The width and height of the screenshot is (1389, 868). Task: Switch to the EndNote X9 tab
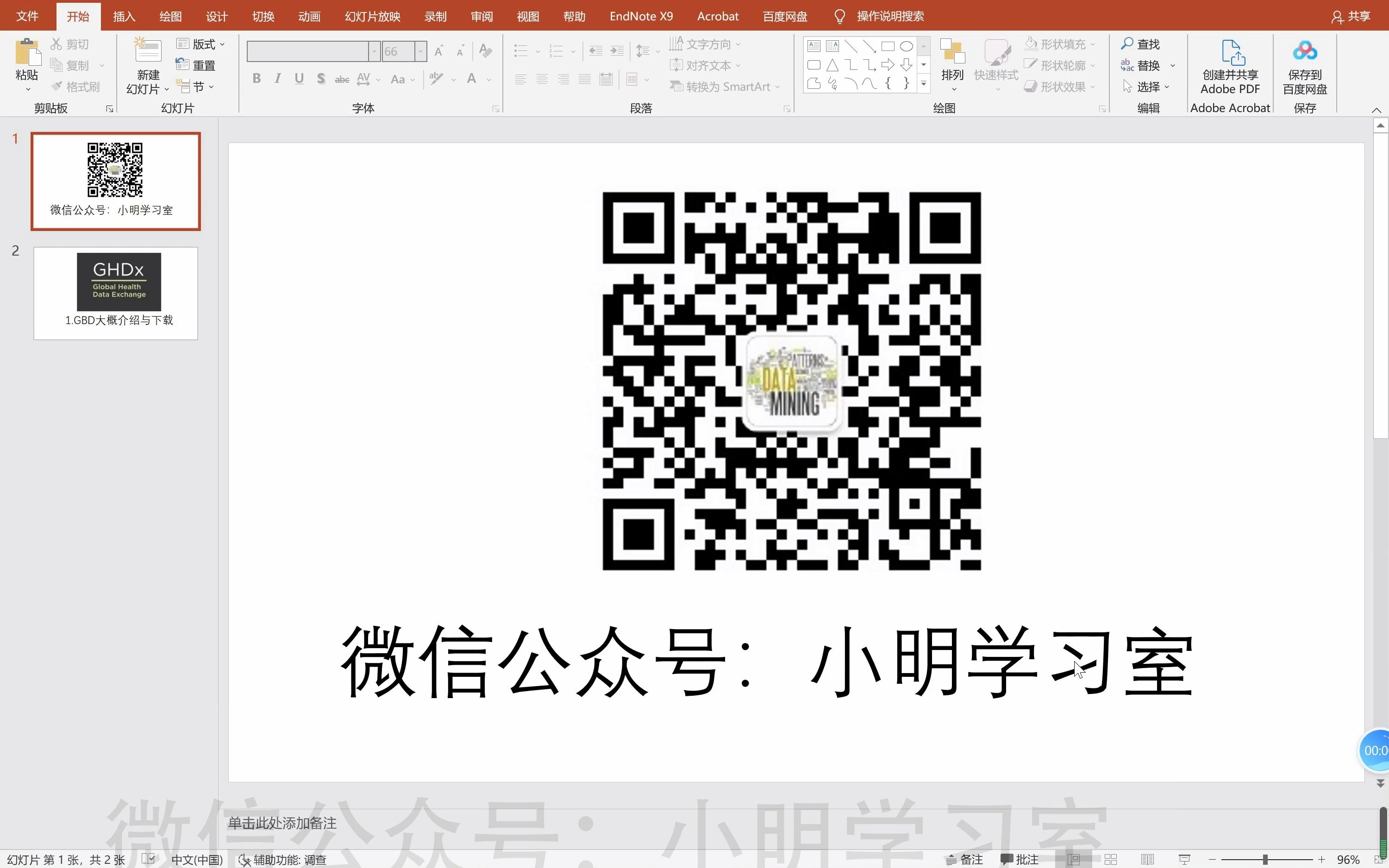point(641,16)
